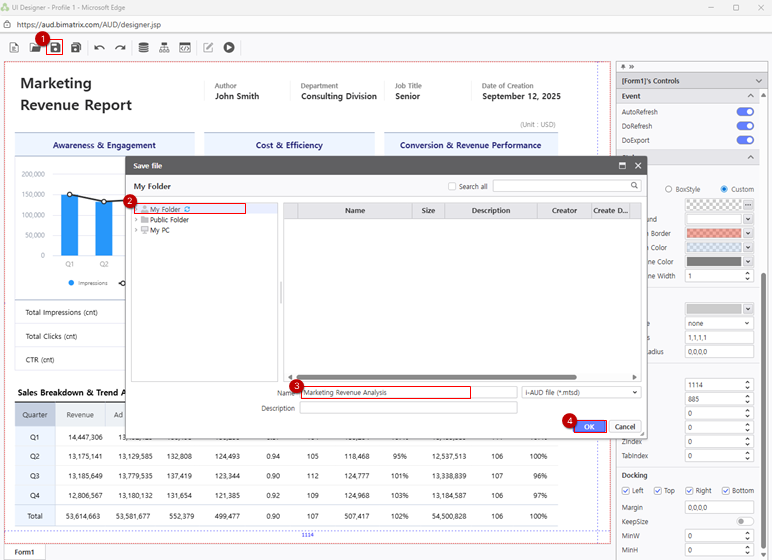Image resolution: width=772 pixels, height=560 pixels.
Task: Toggle the AutoRefresh switch
Action: pyautogui.click(x=744, y=112)
